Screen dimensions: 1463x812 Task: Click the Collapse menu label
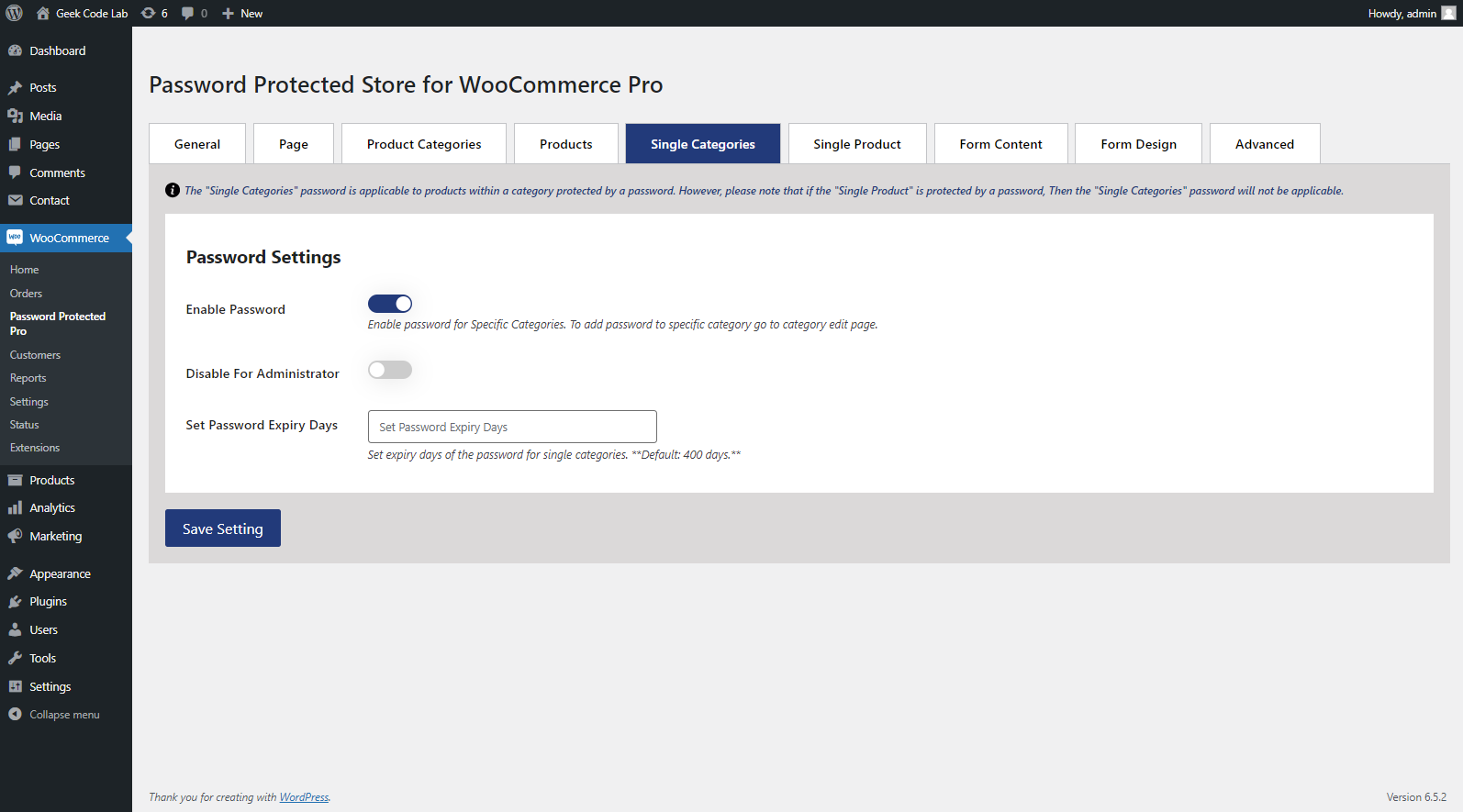[64, 715]
